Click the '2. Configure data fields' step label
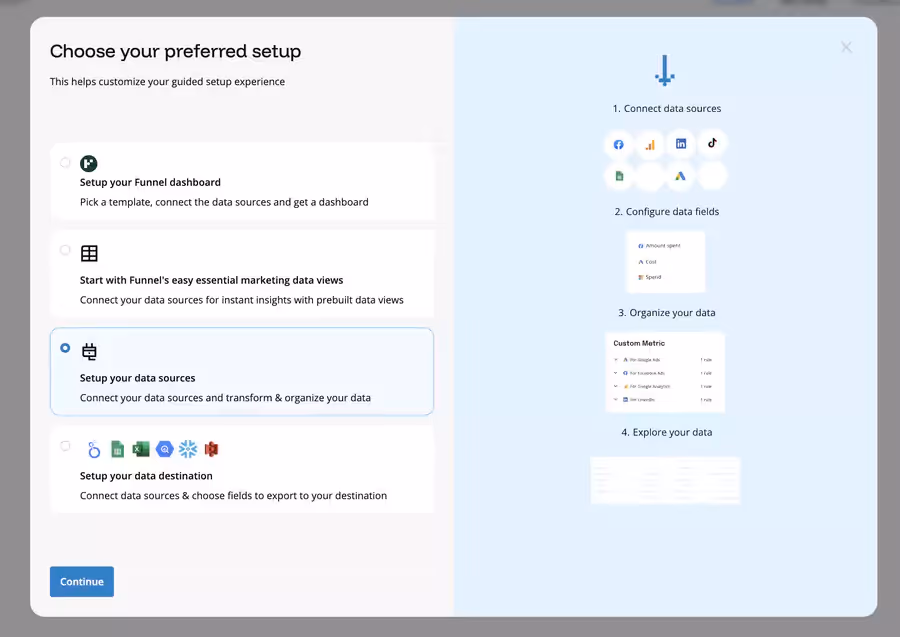900x637 pixels. click(x=666, y=212)
